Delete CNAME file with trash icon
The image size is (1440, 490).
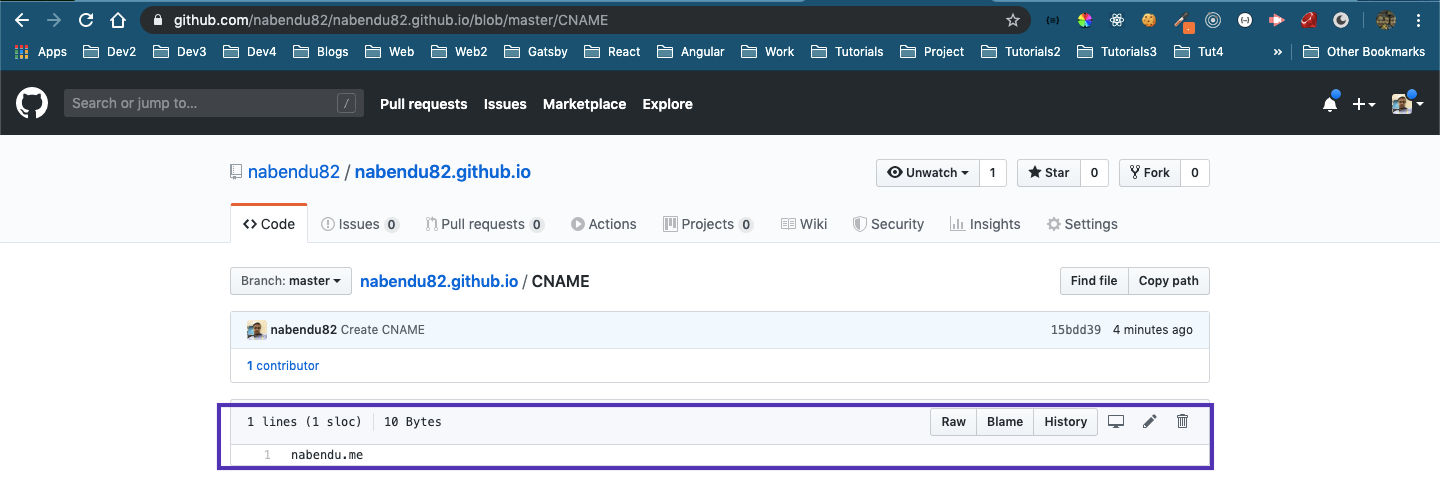pyautogui.click(x=1182, y=421)
